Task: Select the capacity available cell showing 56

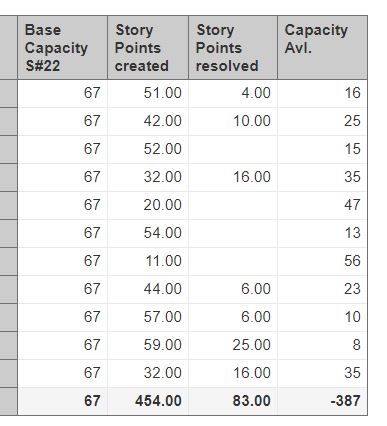Action: point(322,261)
